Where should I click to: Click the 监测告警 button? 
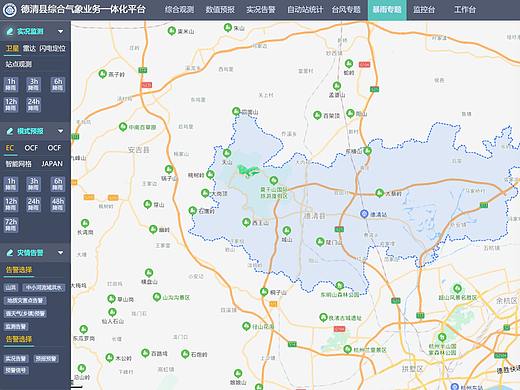[16, 326]
